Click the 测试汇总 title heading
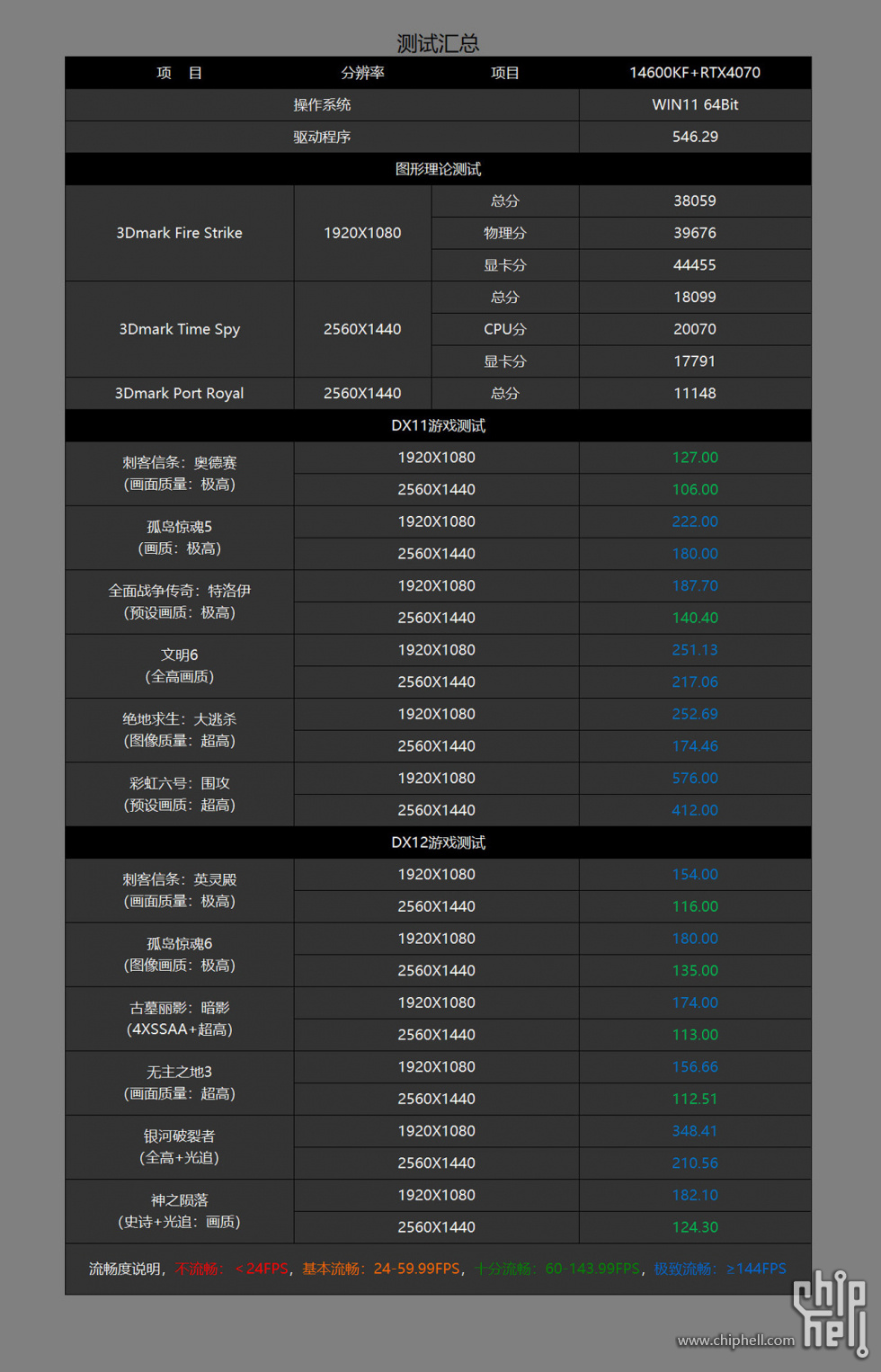This screenshot has height=1372, width=881. [438, 43]
